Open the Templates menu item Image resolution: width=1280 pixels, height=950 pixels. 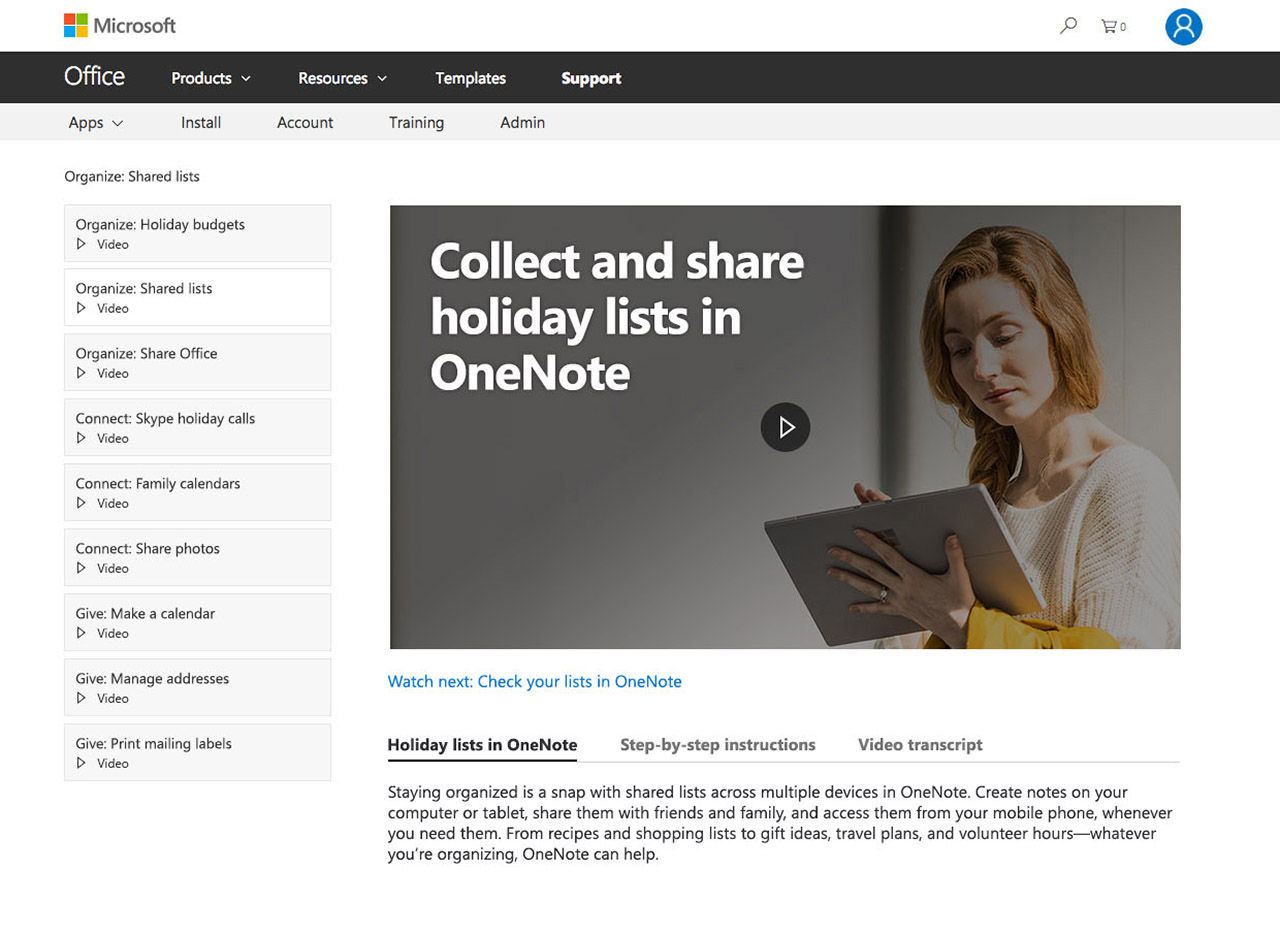470,78
